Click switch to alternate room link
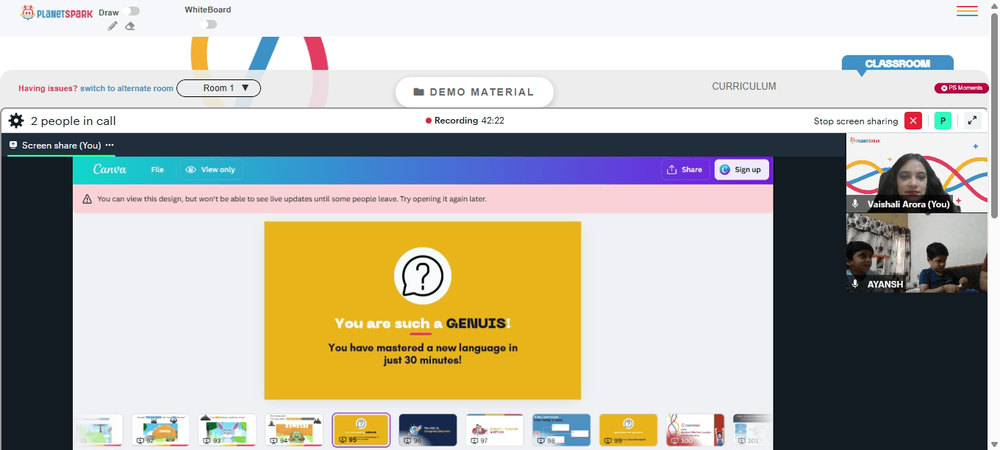The image size is (1000, 450). click(x=126, y=89)
